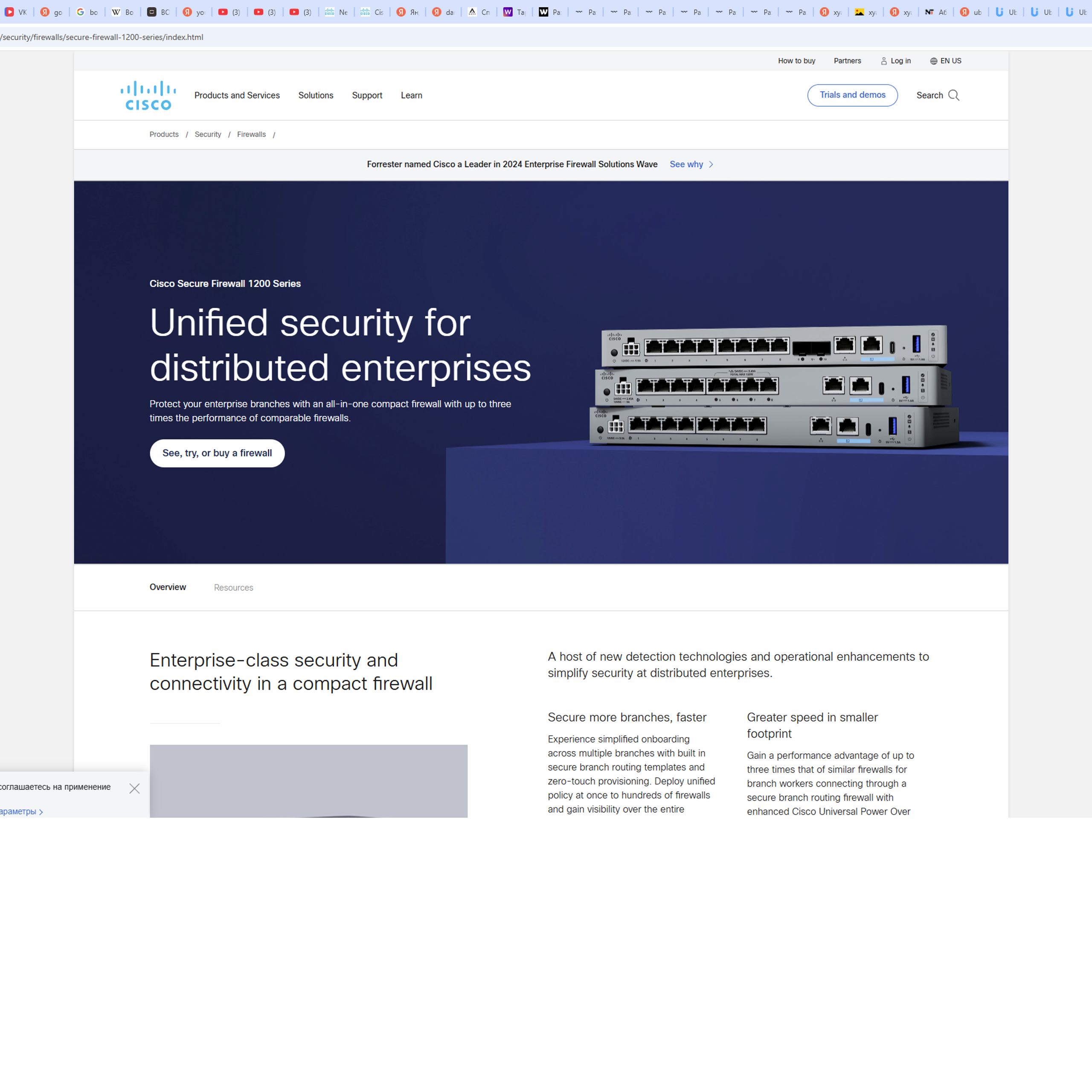Screen dimensions: 1092x1092
Task: Select the Overview tab
Action: [x=167, y=587]
